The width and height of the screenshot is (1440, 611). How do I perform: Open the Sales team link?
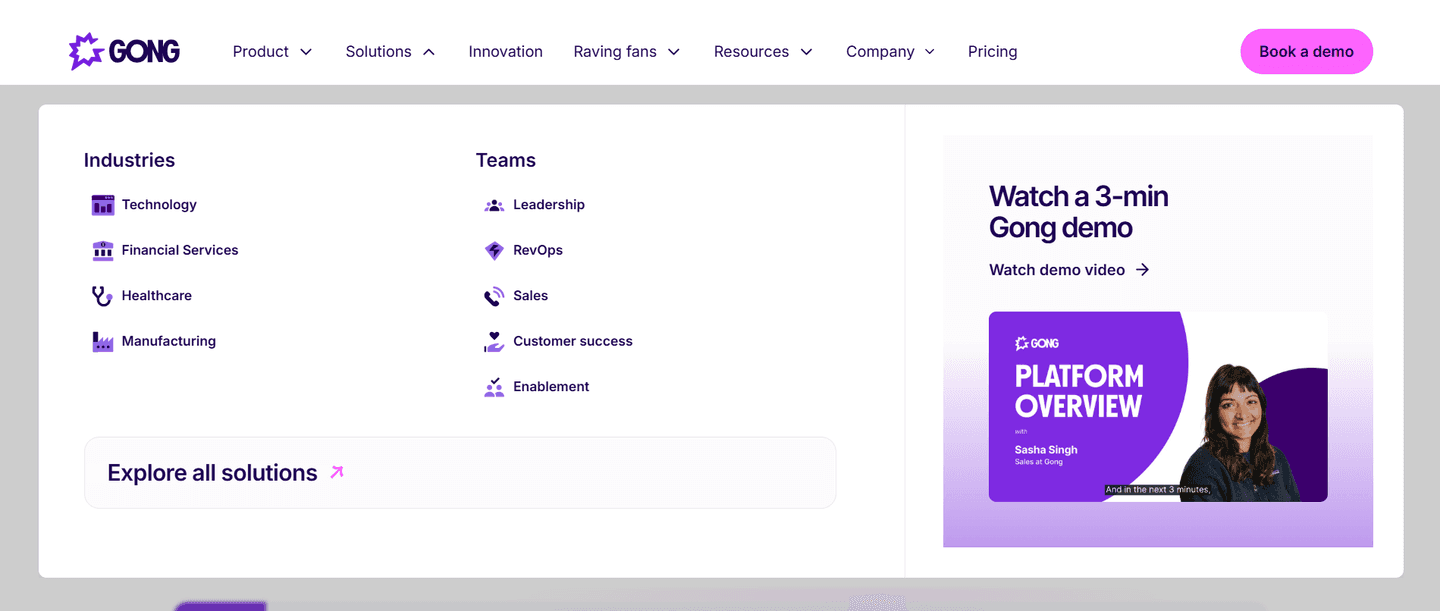coord(531,296)
